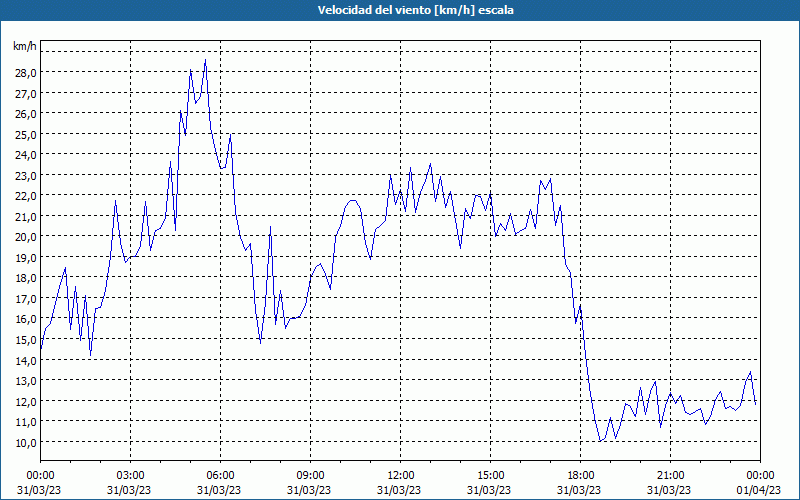Click the wind speed minimum near 10 km/h
This screenshot has width=800, height=500.
pos(601,440)
